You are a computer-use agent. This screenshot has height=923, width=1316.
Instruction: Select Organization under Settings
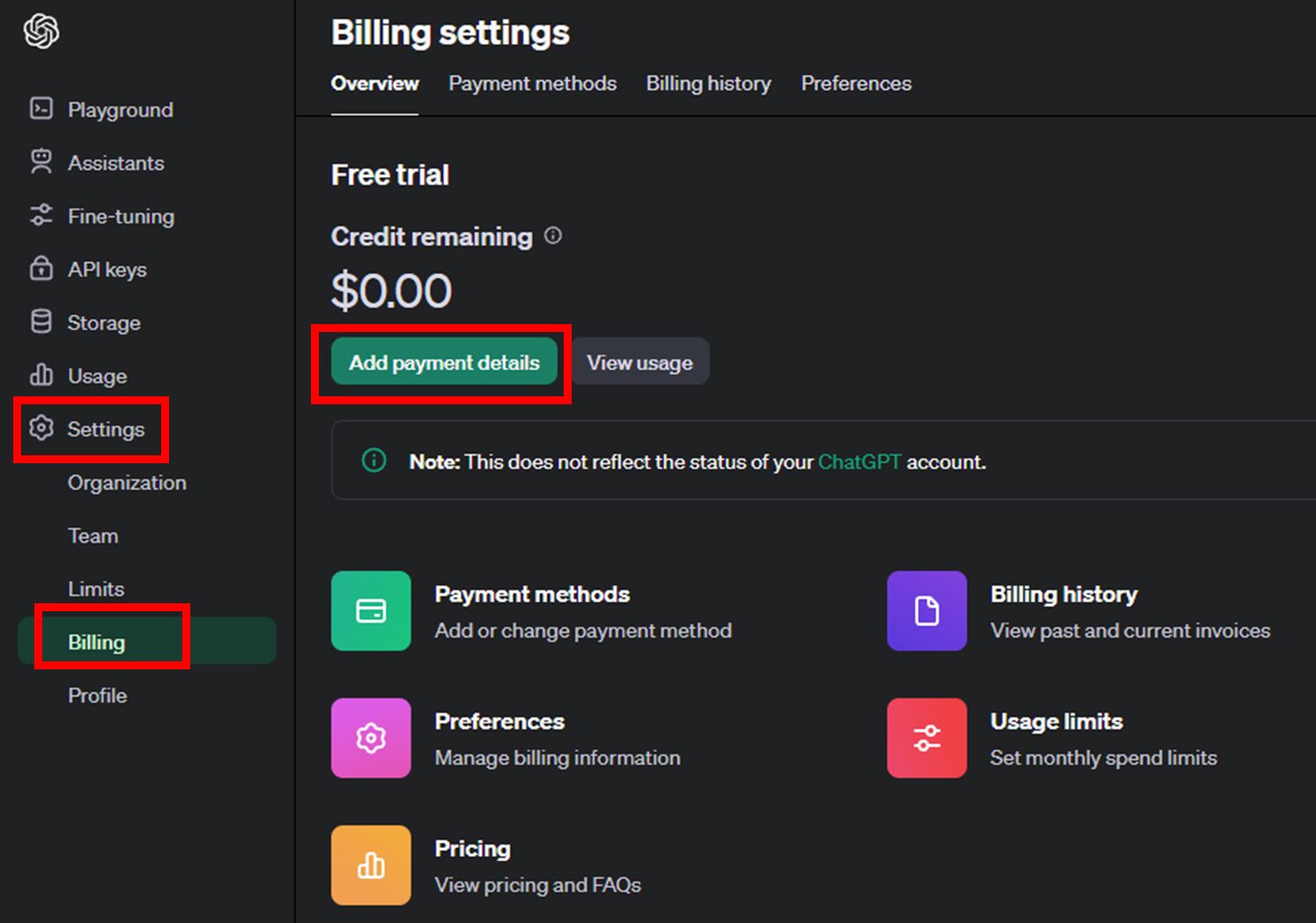click(127, 483)
